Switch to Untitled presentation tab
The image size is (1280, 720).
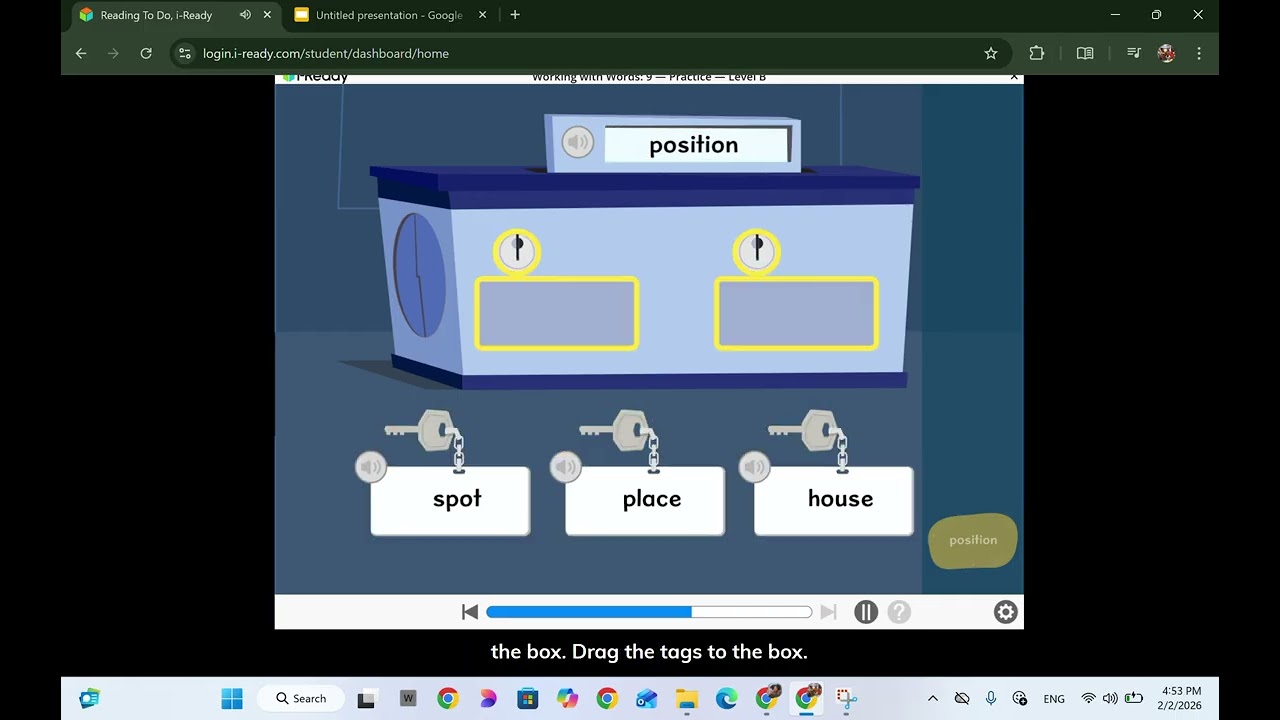(389, 15)
